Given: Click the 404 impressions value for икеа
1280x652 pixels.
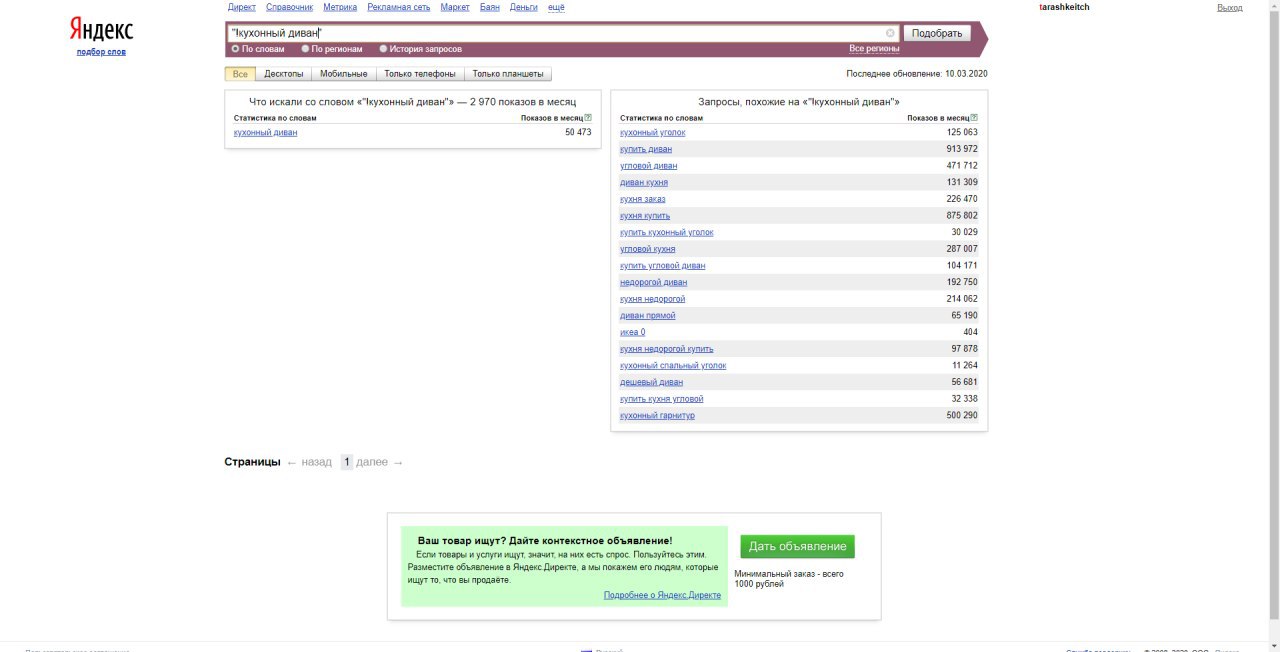Looking at the screenshot, I should [970, 332].
